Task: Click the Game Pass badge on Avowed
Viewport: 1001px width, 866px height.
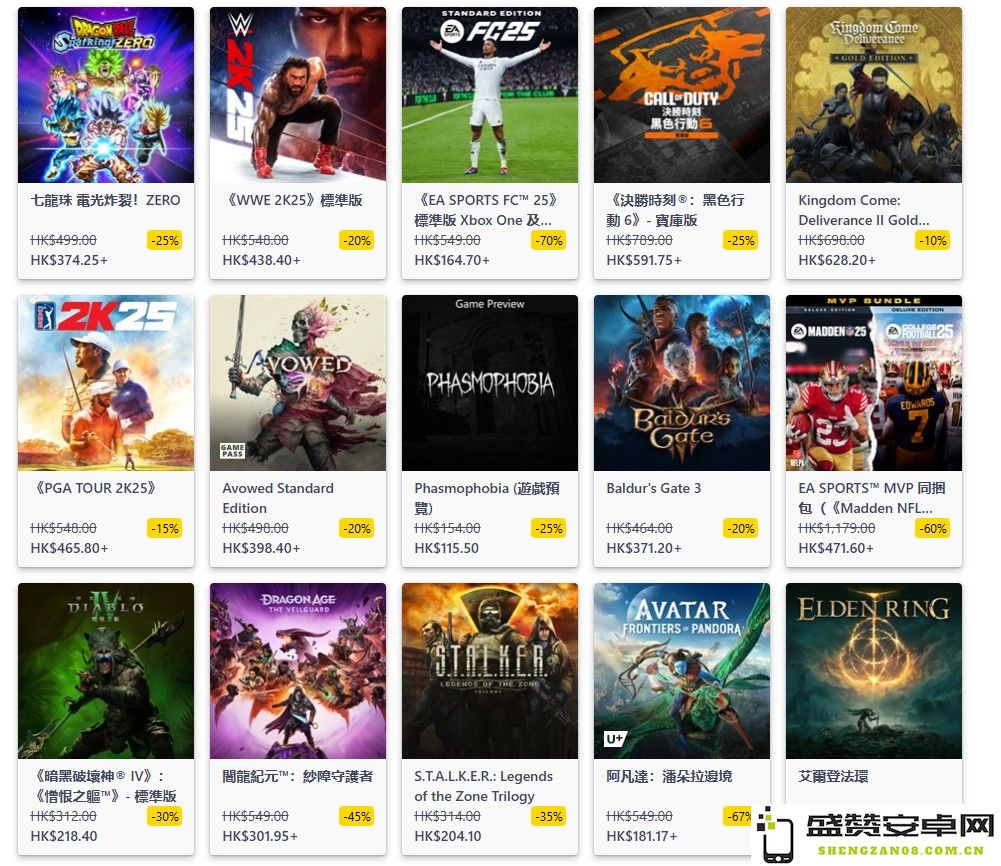Action: pos(232,451)
